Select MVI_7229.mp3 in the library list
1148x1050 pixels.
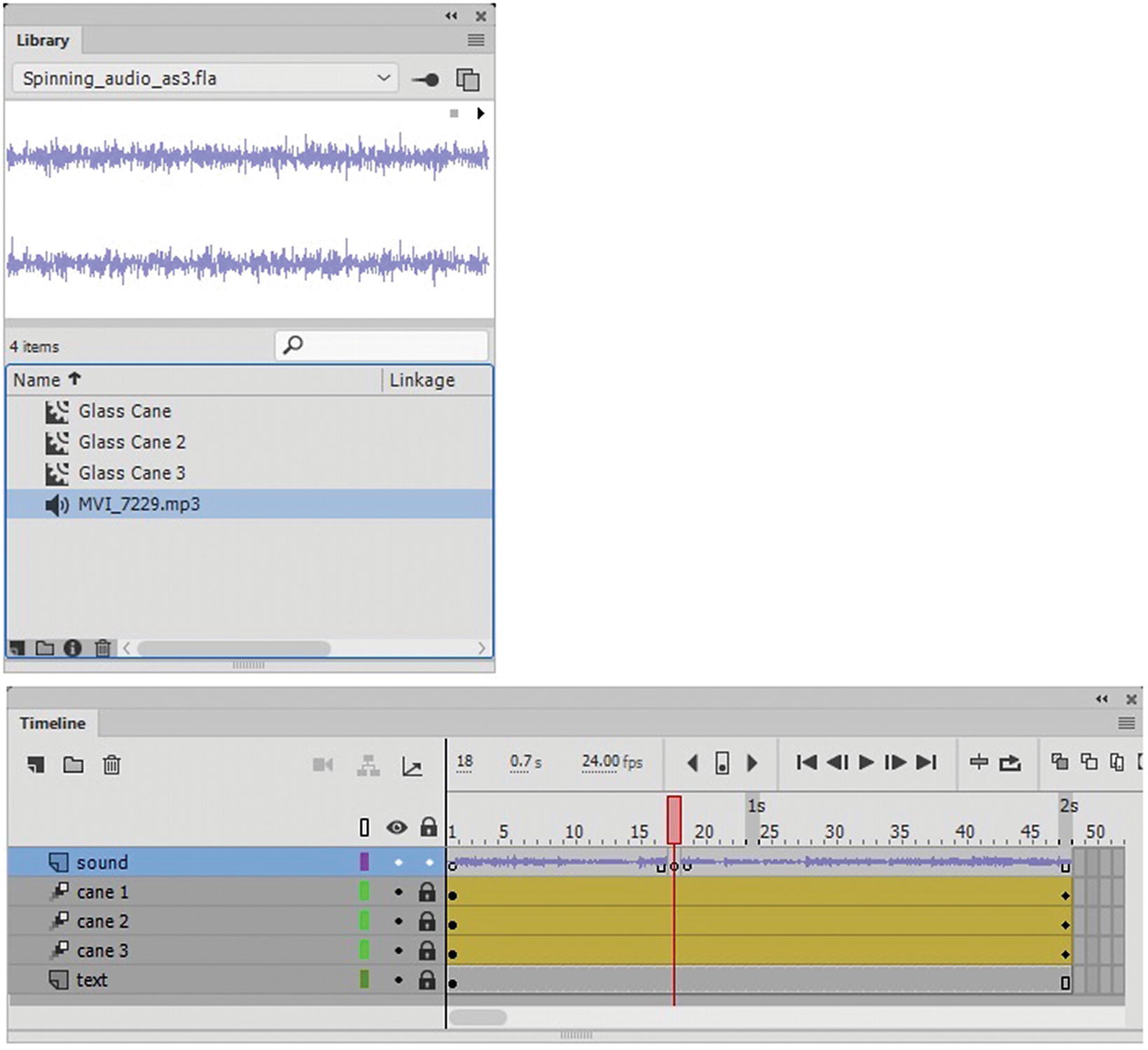(x=139, y=504)
